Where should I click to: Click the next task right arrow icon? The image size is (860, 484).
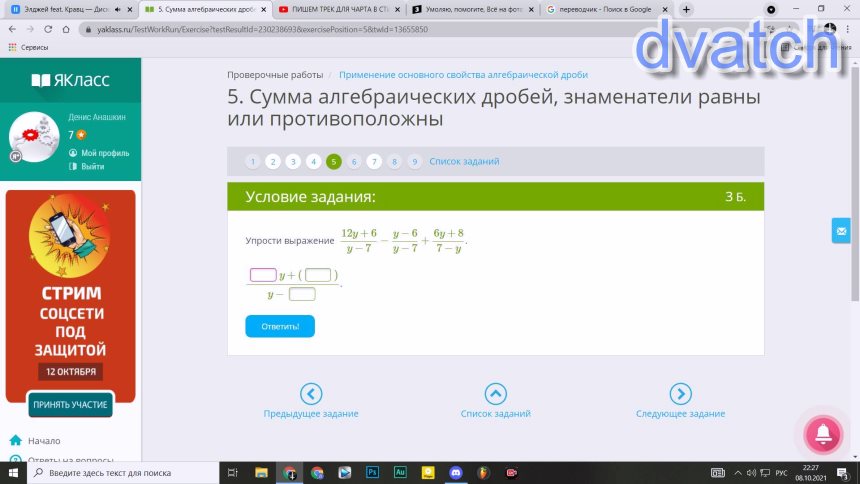[680, 394]
